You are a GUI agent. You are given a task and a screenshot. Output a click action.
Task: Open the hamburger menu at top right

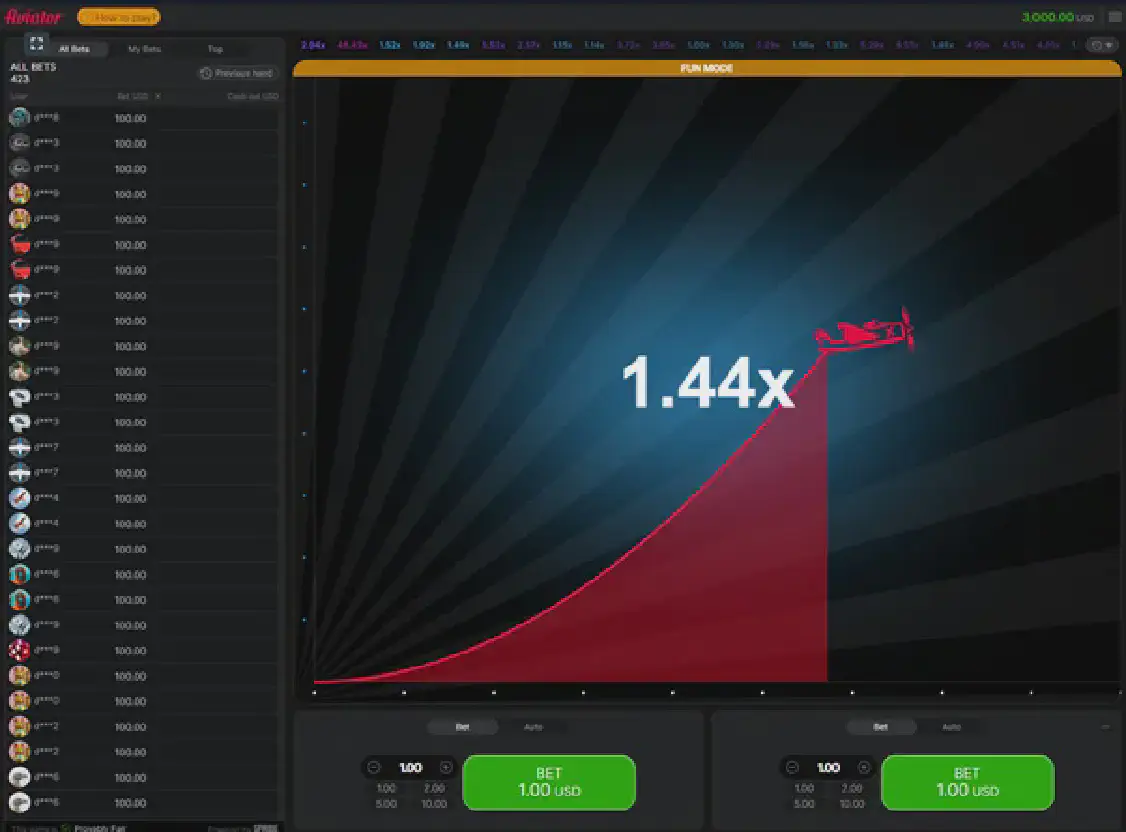[x=1114, y=17]
